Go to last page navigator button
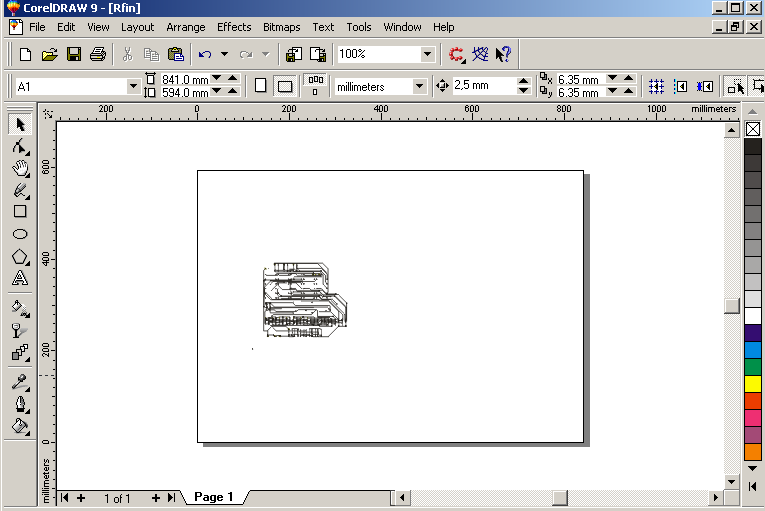The height and width of the screenshot is (511, 765). pyautogui.click(x=171, y=498)
